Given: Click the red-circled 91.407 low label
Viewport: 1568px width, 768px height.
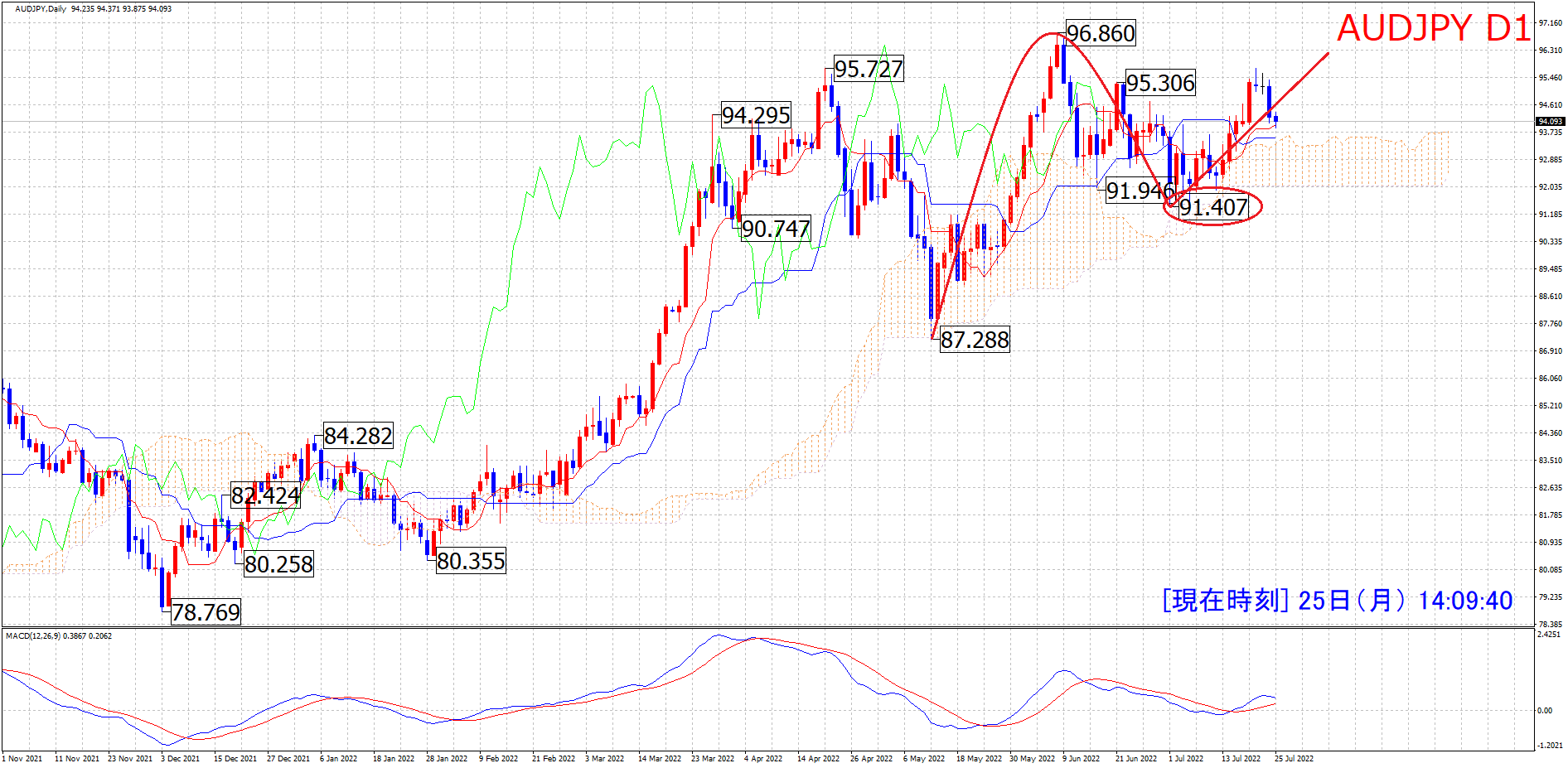Looking at the screenshot, I should pyautogui.click(x=1212, y=207).
